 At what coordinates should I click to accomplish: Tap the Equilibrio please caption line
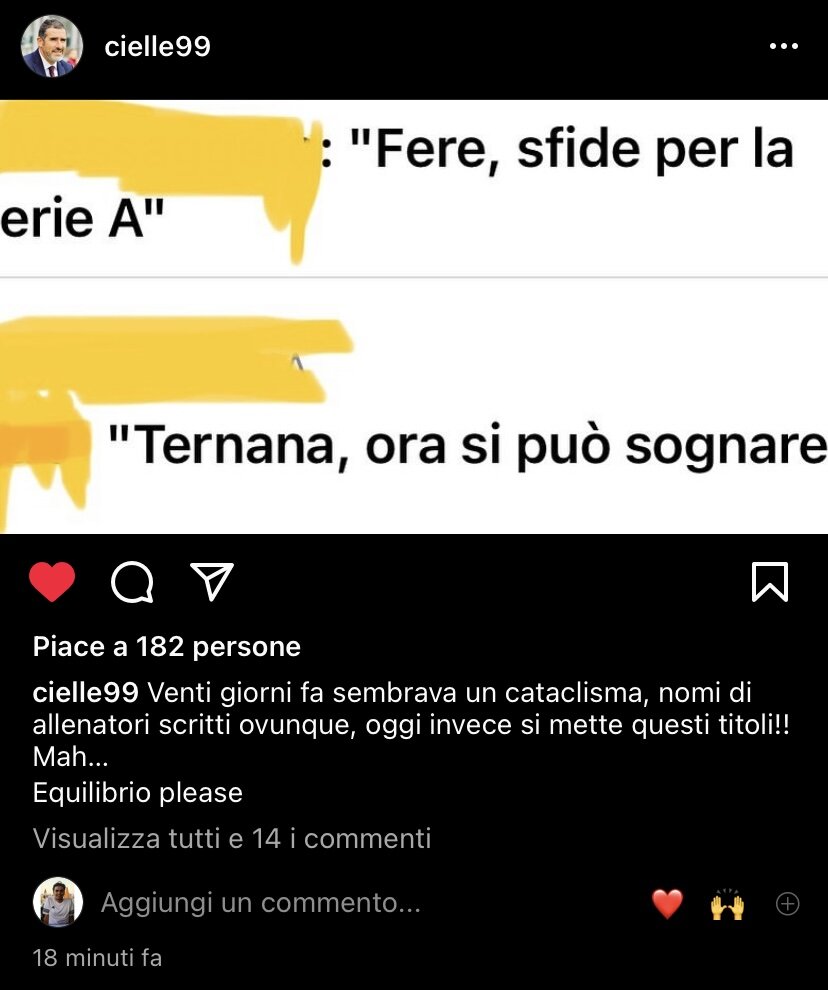click(x=138, y=793)
